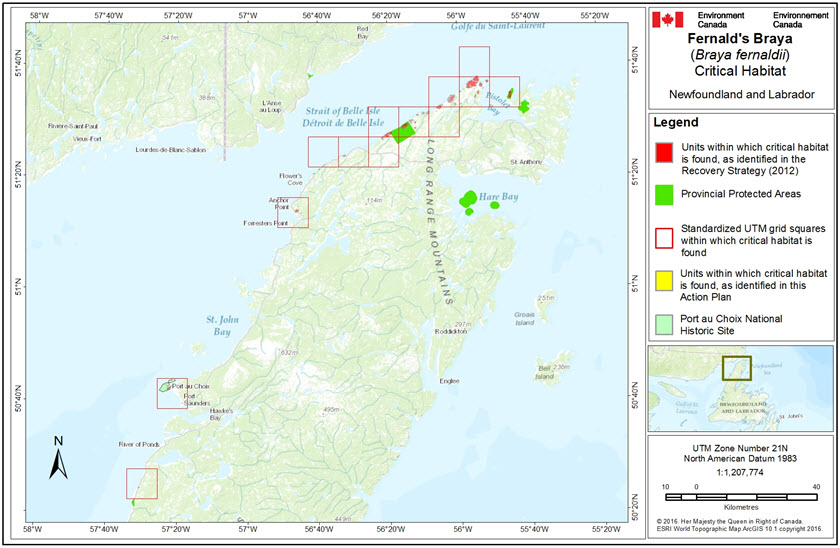This screenshot has height=548, width=840.
Task: Click the large green protected area on the strait
Action: [x=402, y=133]
